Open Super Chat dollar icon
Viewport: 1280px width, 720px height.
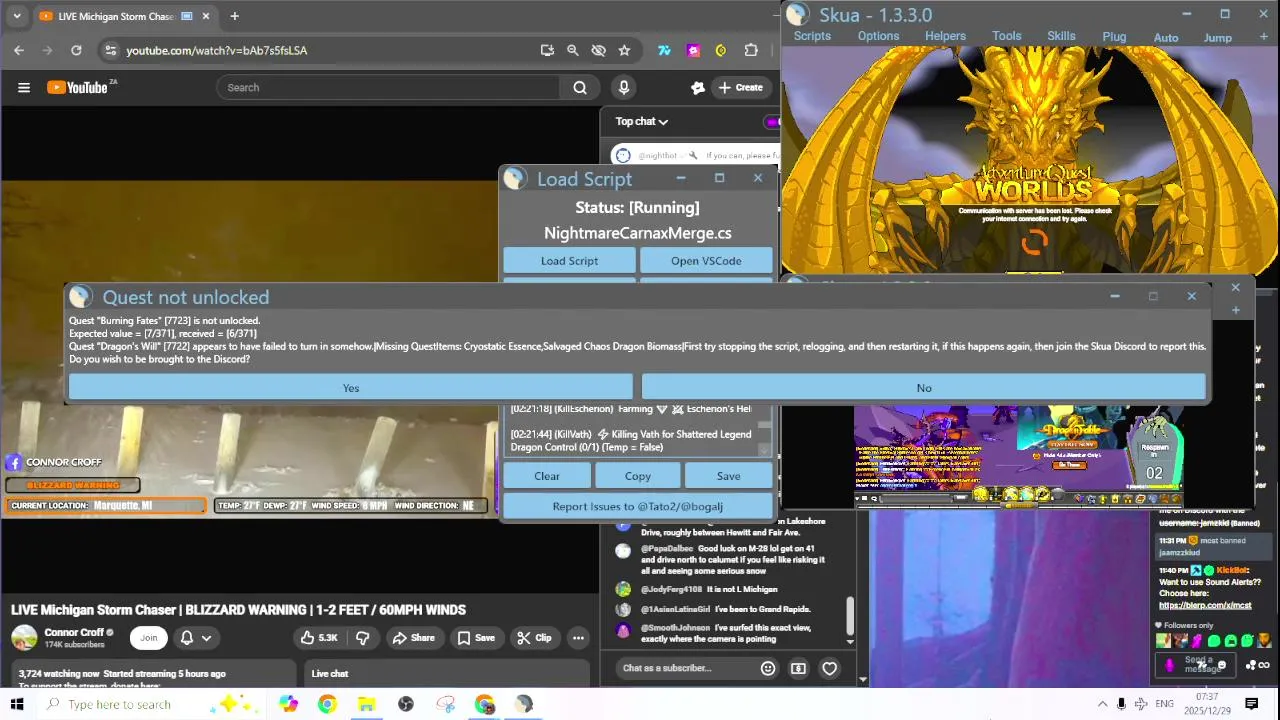[x=798, y=668]
